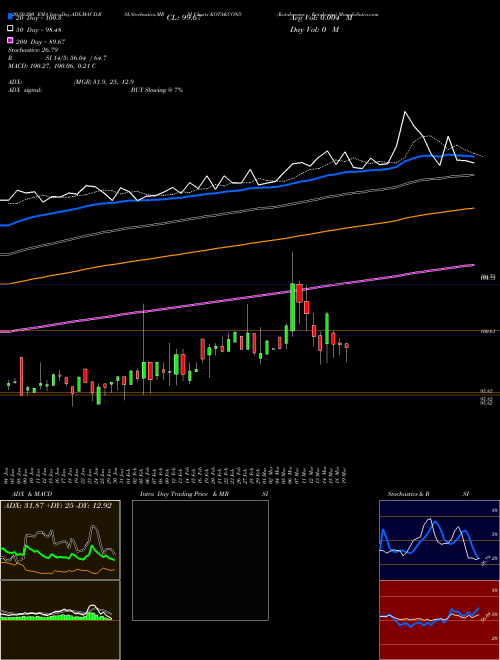Open the MACD histogram thumbnail chart
500x660 pixels.
(x=60, y=620)
